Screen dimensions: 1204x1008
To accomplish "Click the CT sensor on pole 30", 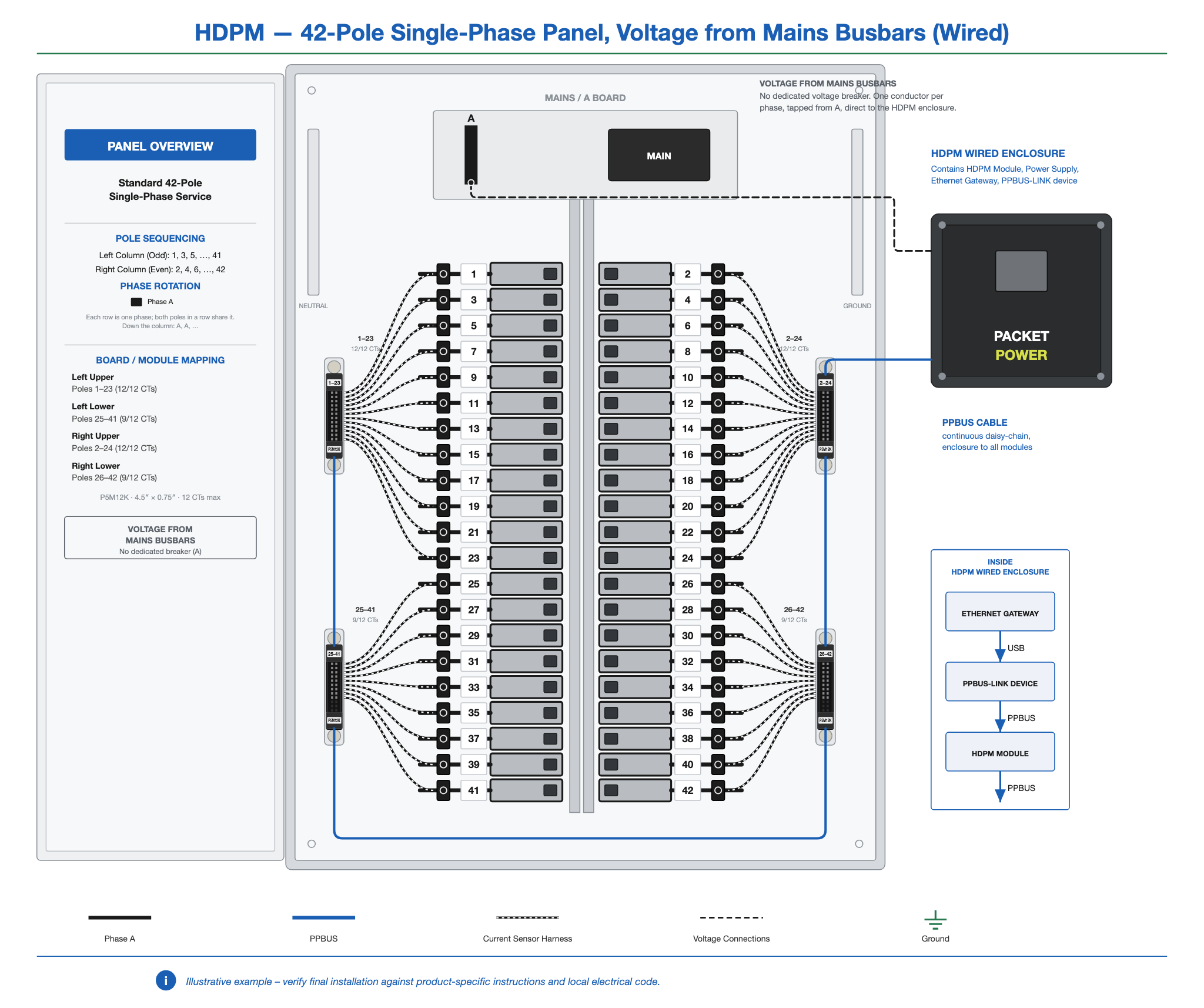I will (718, 636).
